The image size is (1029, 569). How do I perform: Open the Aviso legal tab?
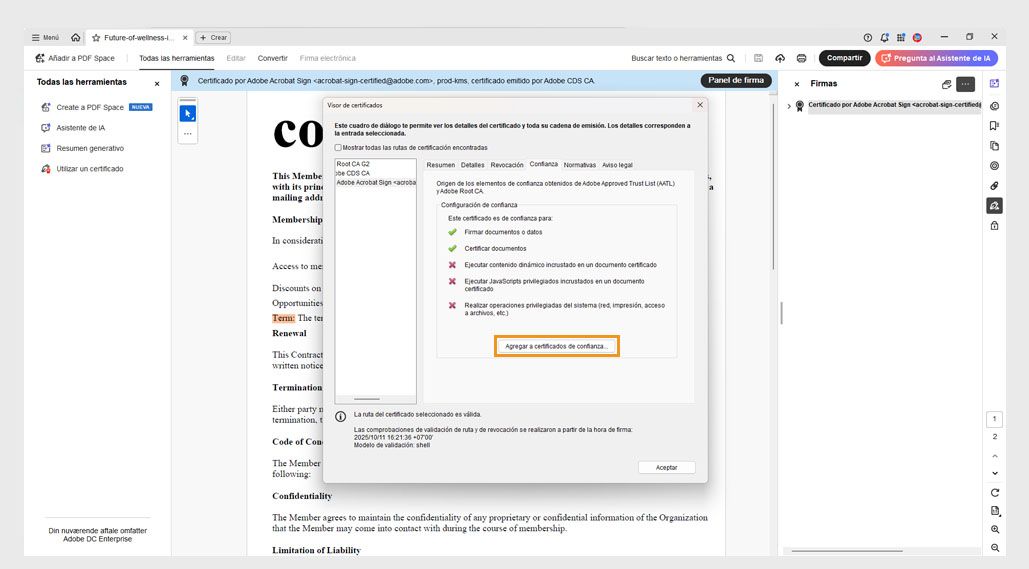click(617, 165)
